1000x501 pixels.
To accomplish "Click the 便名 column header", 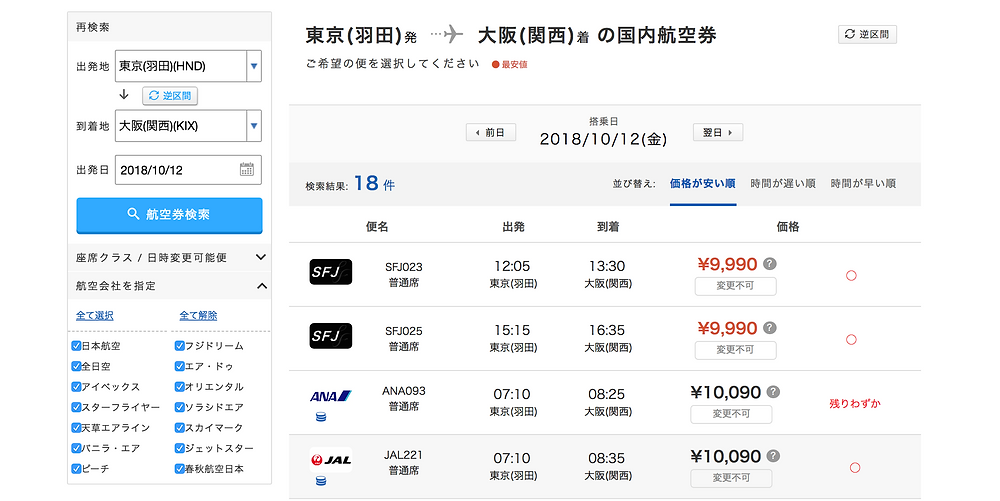I will pyautogui.click(x=377, y=227).
